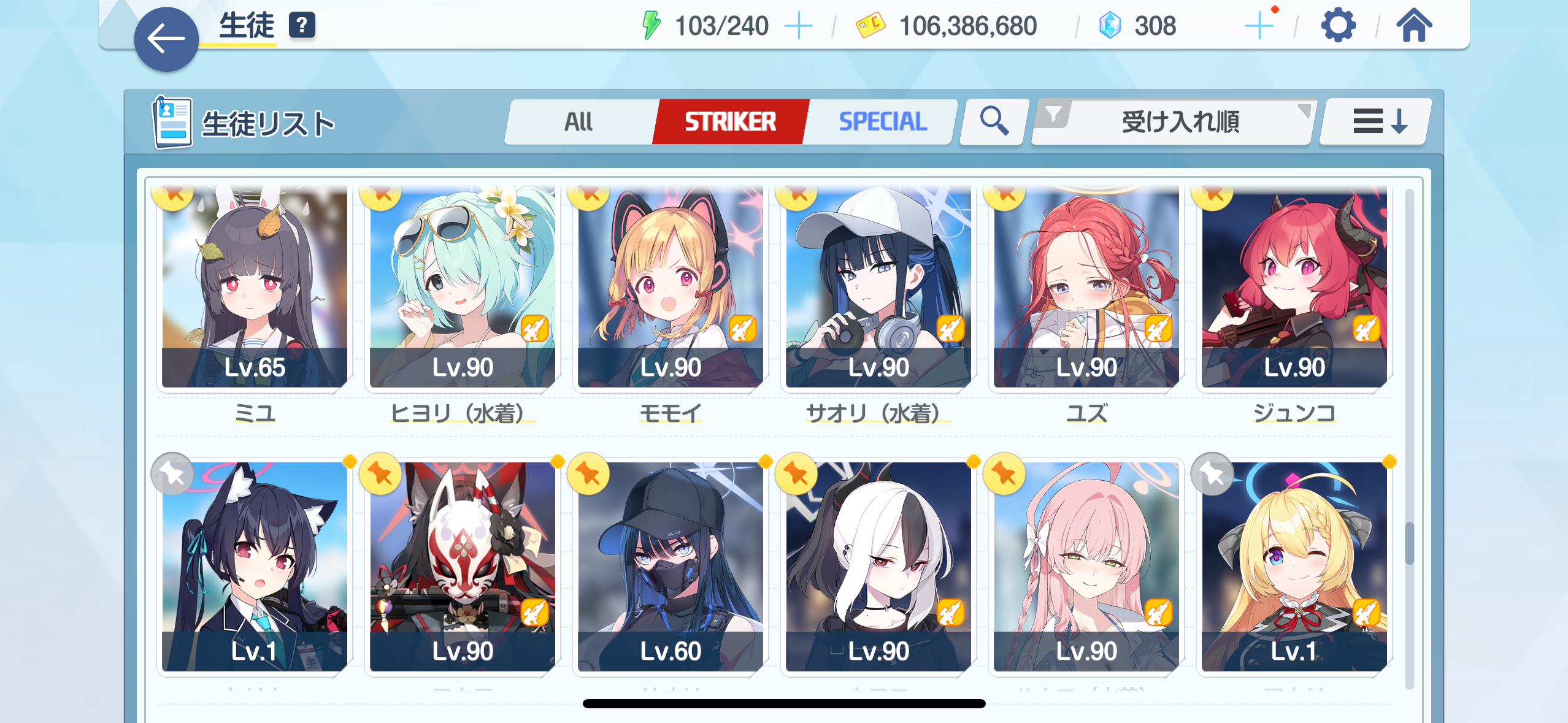This screenshot has height=723, width=1568.
Task: Switch to the All tab
Action: coord(578,121)
